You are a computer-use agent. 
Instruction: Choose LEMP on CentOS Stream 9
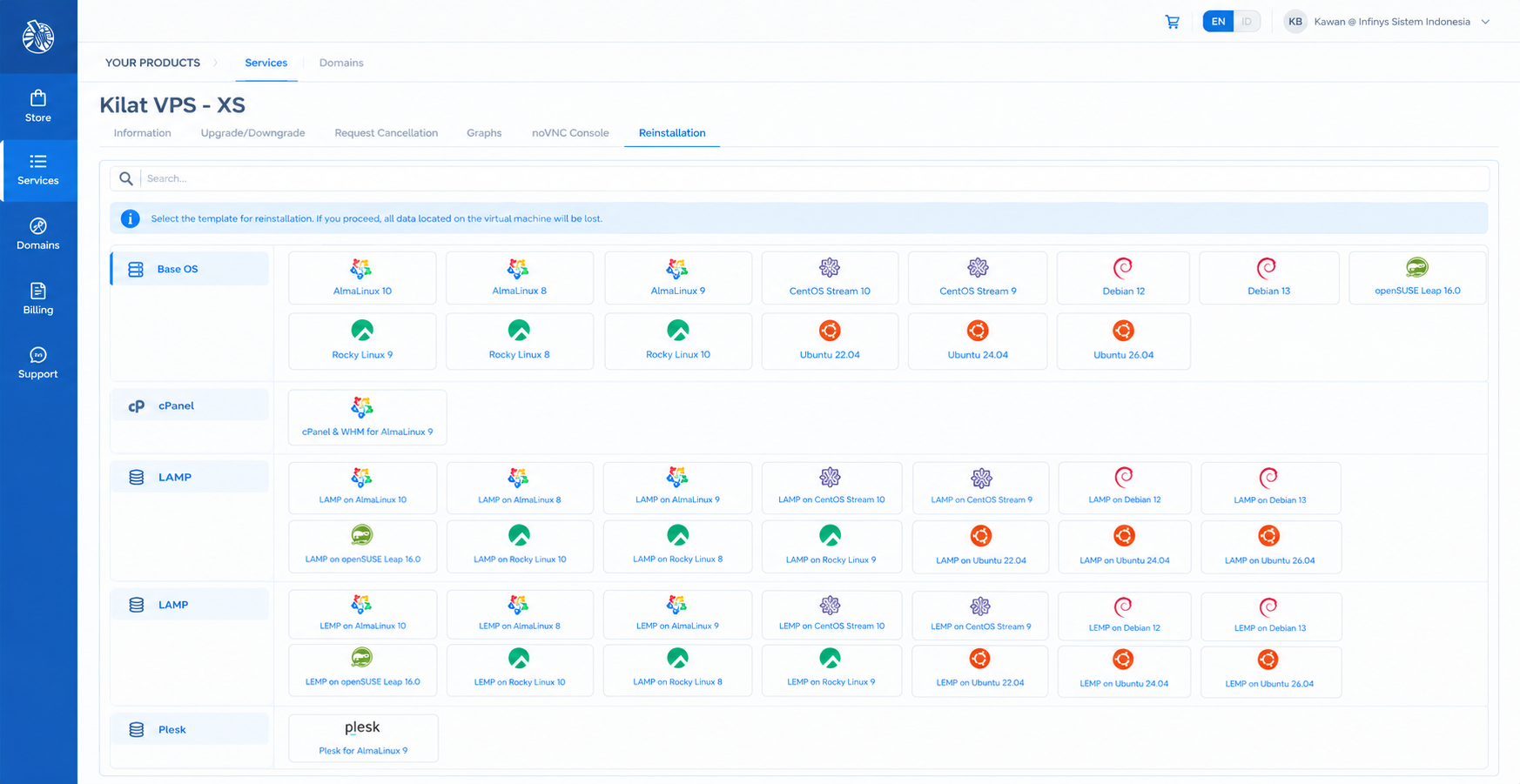[x=980, y=614]
